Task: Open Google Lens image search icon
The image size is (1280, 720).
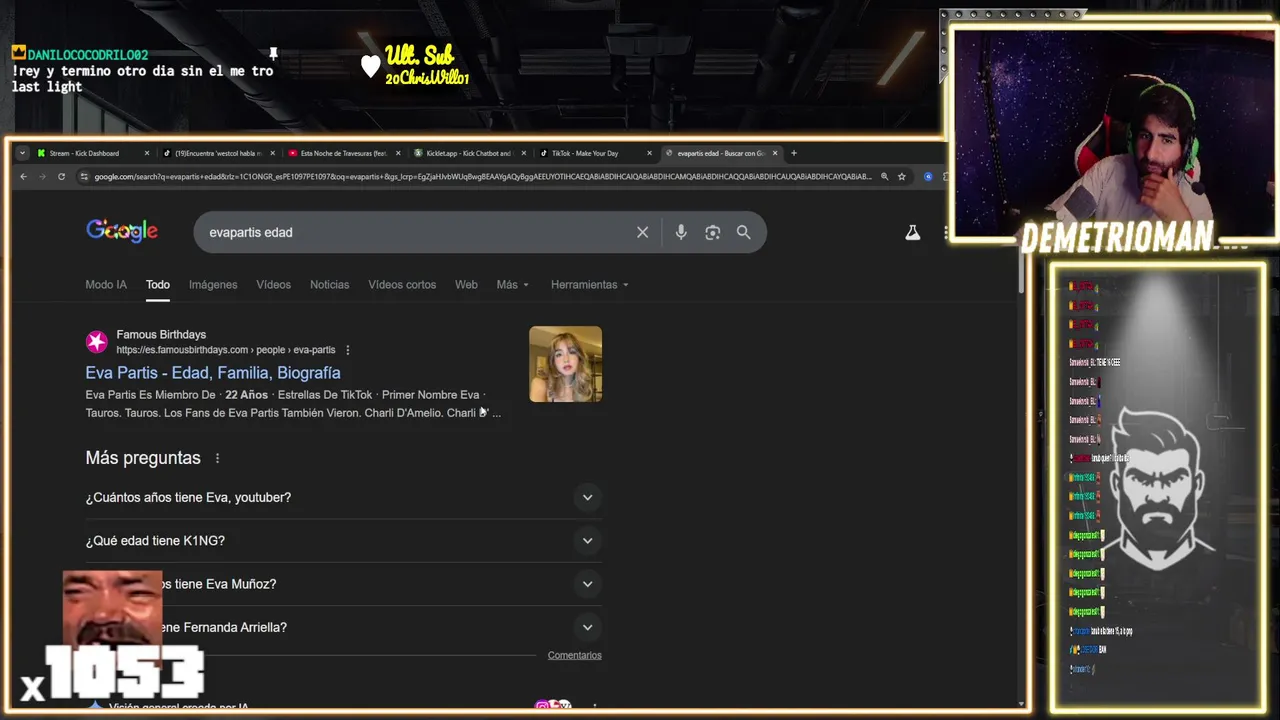Action: point(712,232)
